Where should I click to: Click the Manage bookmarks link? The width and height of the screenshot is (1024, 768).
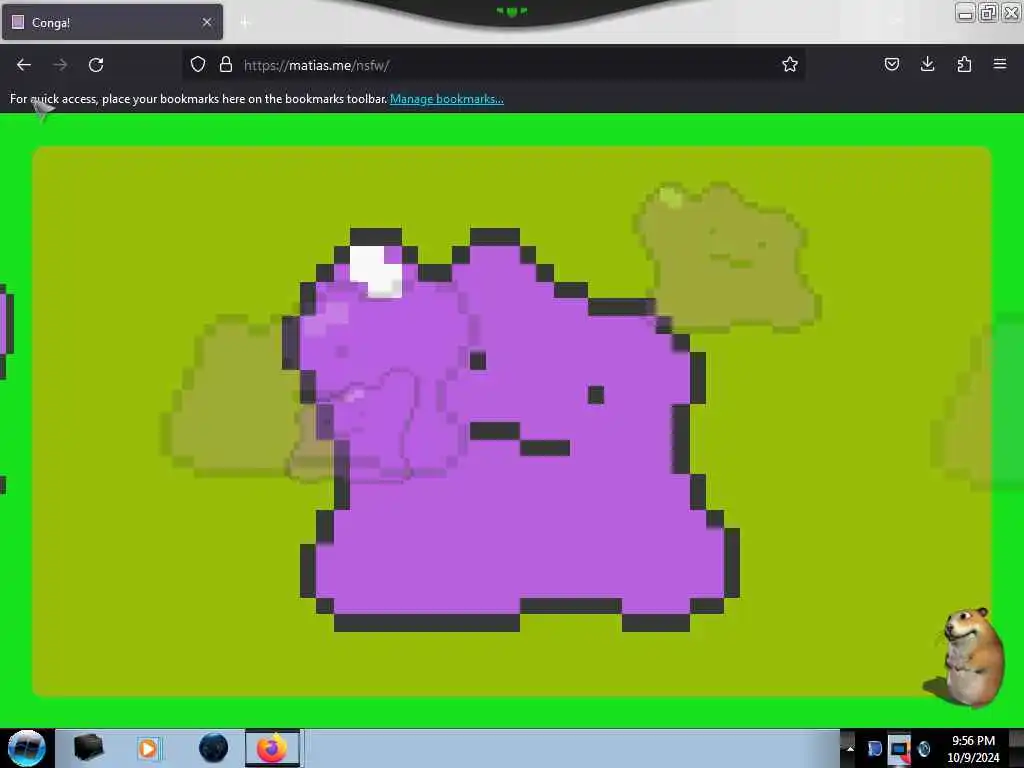tap(447, 99)
